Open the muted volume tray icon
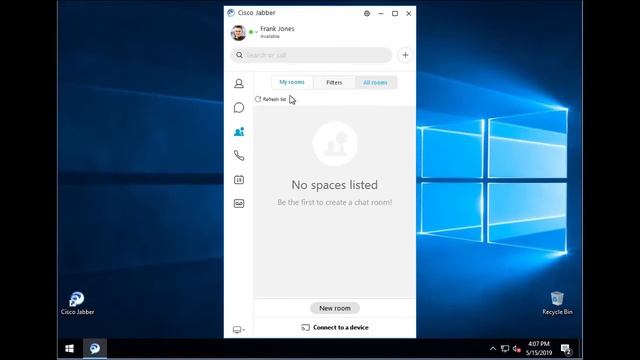640x360 pixels. pos(517,349)
